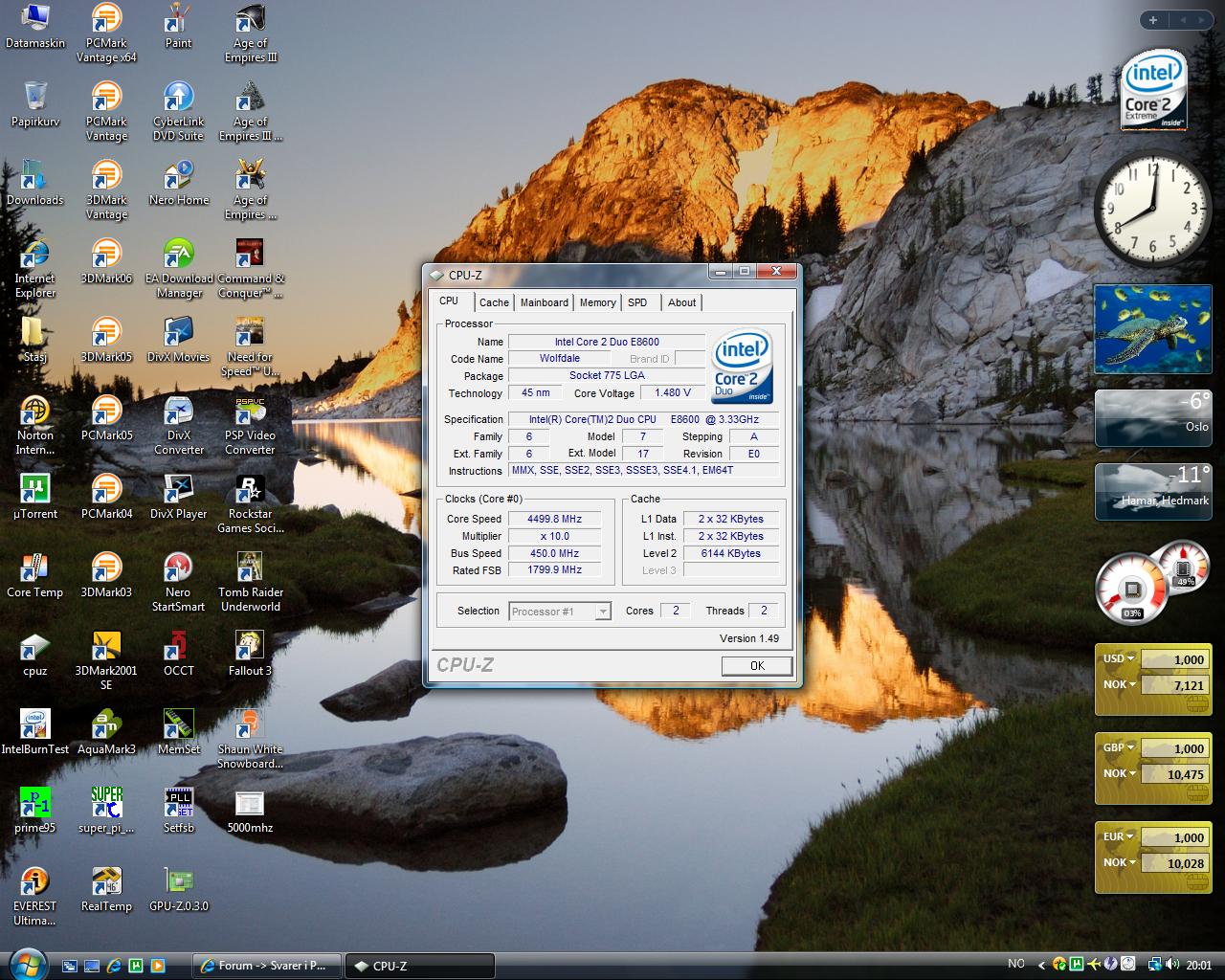This screenshot has height=980, width=1225.
Task: Launch Nero Home shortcut
Action: tap(178, 184)
